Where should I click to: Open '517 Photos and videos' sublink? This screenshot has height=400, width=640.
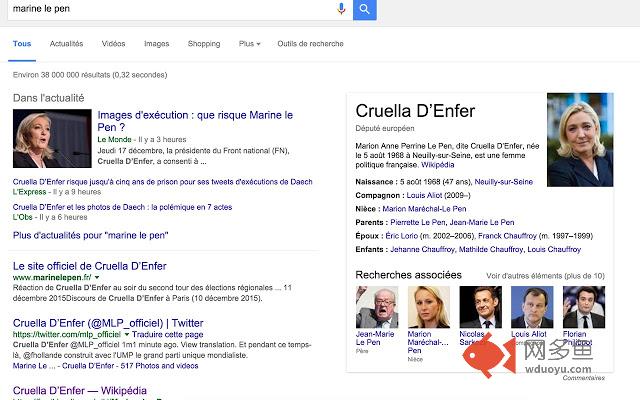click(x=160, y=366)
